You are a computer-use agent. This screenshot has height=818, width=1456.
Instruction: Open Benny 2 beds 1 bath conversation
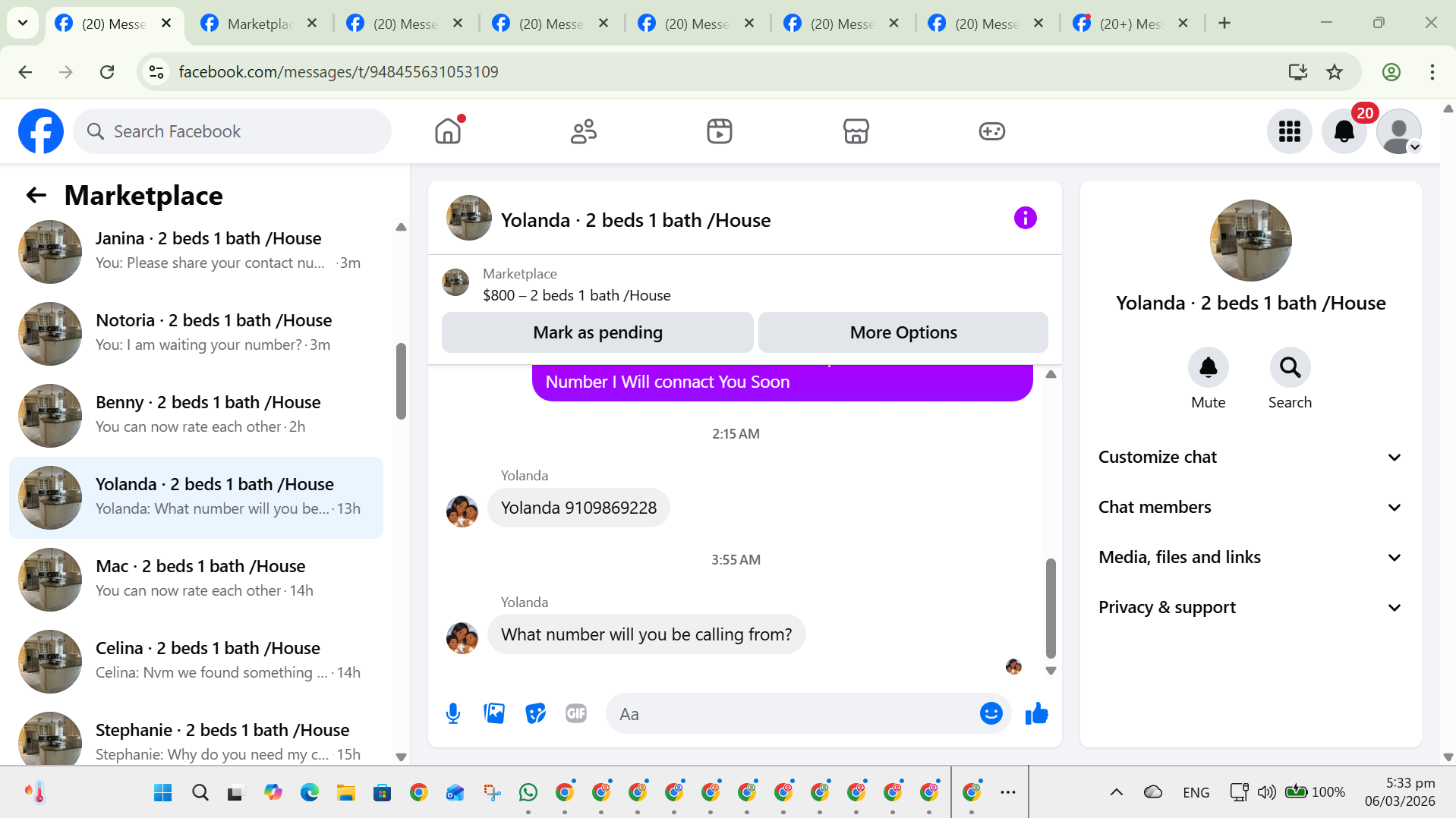coord(197,416)
